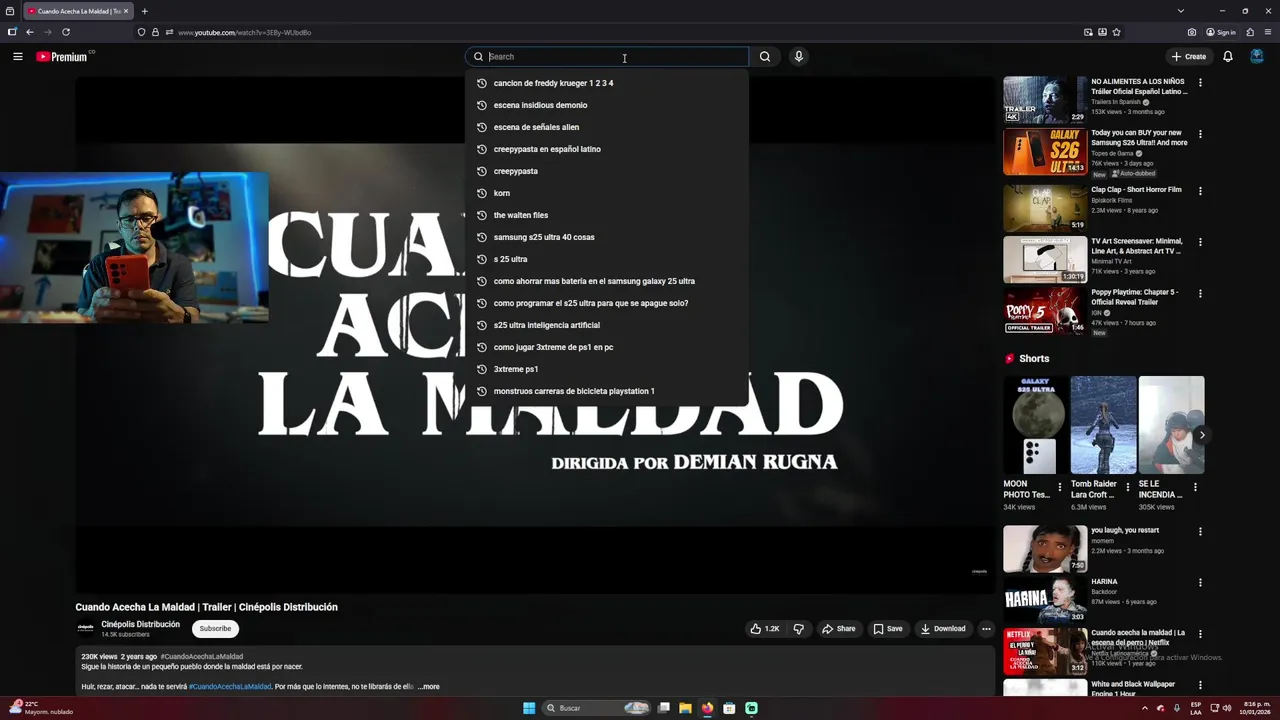Select 's25 ultra inteligencia artificial' suggestion
This screenshot has height=720, width=1280.
607,325
